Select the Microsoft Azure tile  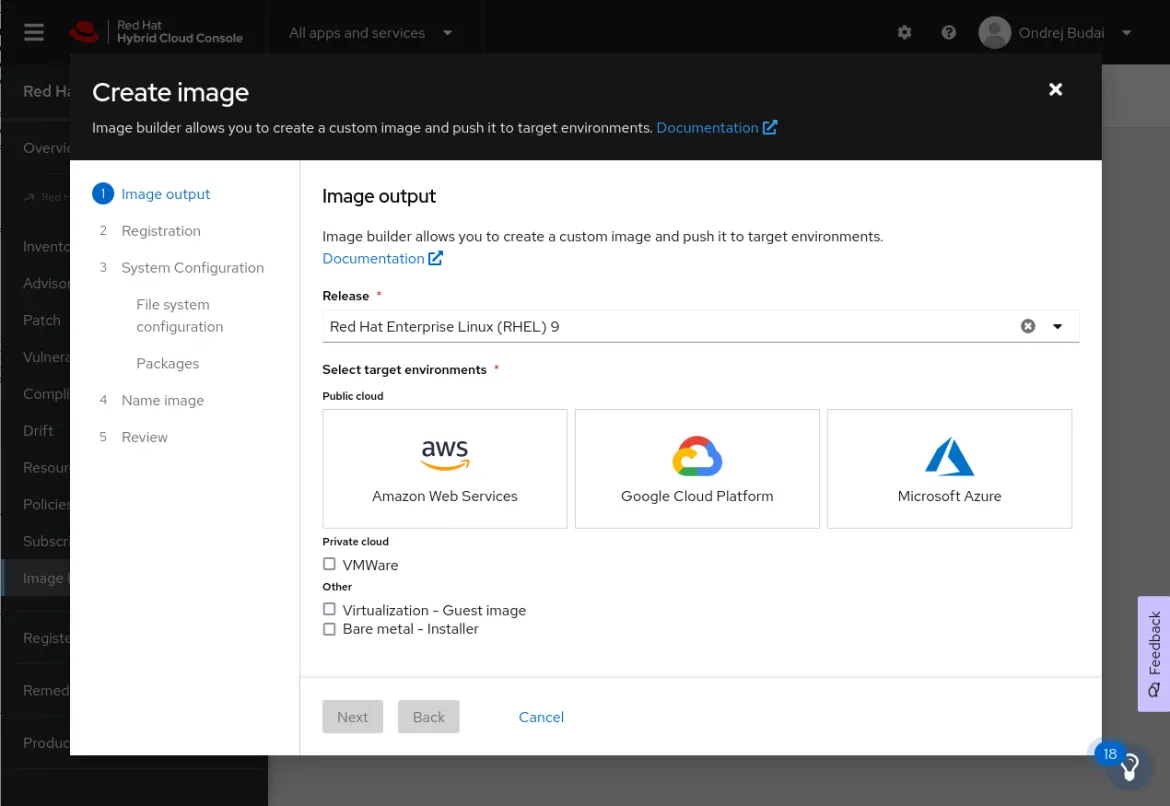tap(949, 469)
